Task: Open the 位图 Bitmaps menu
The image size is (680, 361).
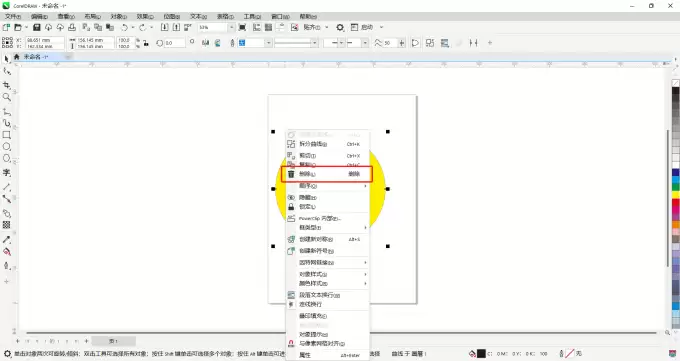Action: point(171,16)
